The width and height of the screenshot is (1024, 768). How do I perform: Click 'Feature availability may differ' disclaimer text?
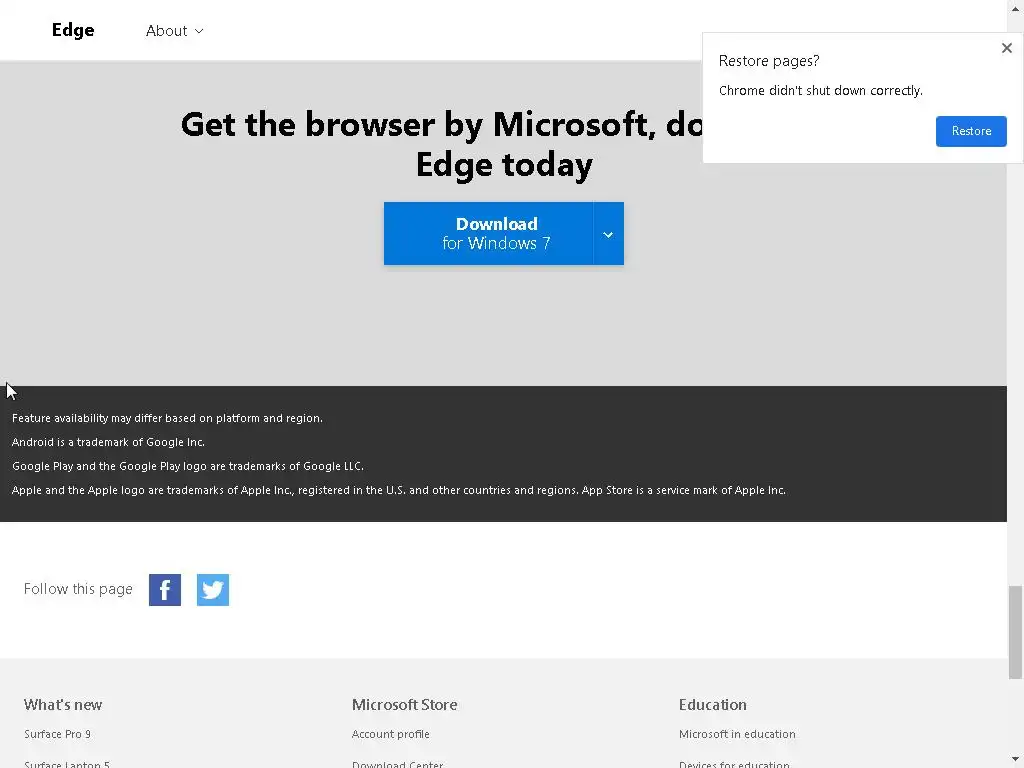coord(167,418)
